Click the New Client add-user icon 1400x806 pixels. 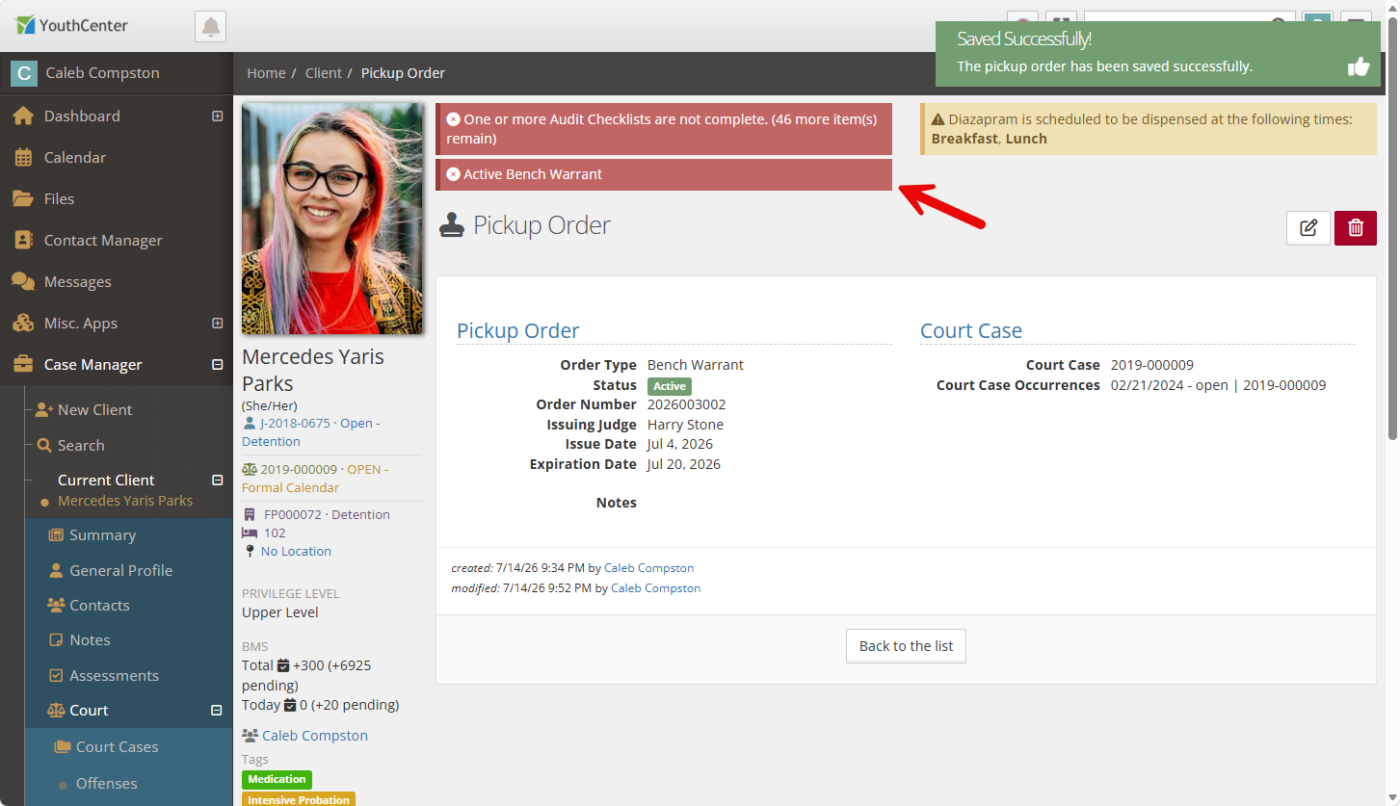[x=44, y=410]
